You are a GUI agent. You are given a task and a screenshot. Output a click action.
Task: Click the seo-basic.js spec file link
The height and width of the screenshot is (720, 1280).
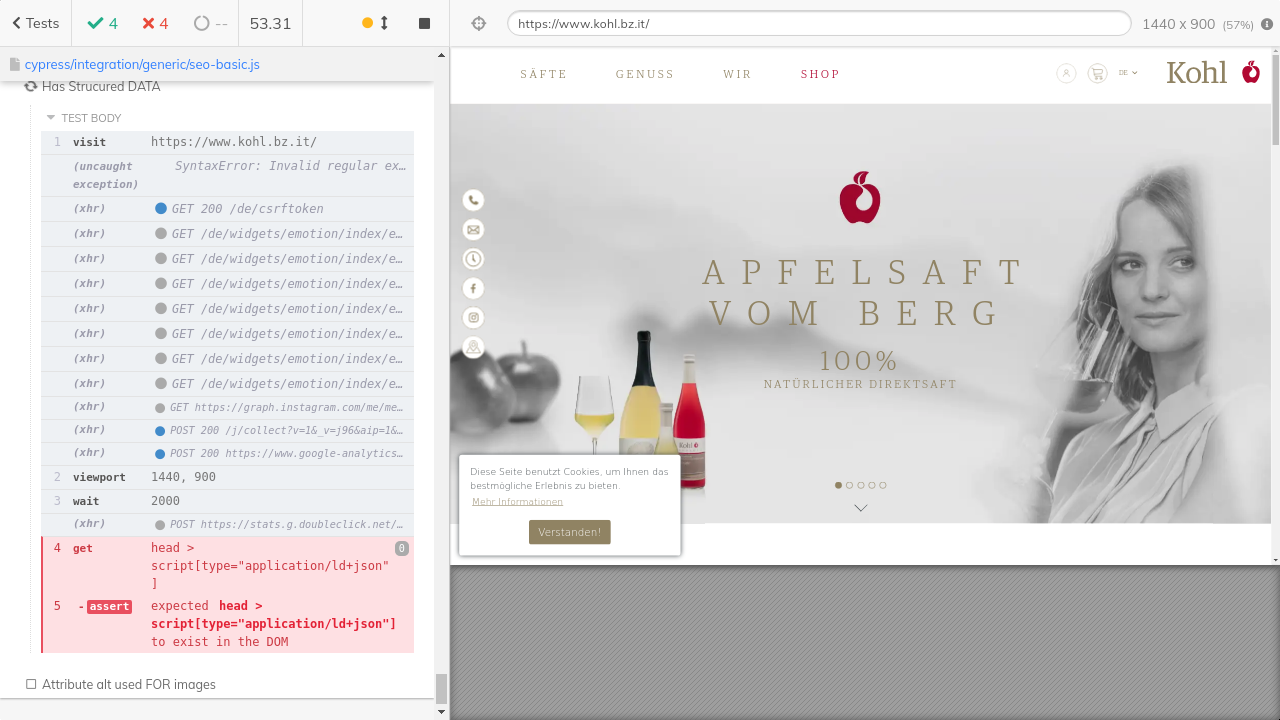[x=142, y=64]
